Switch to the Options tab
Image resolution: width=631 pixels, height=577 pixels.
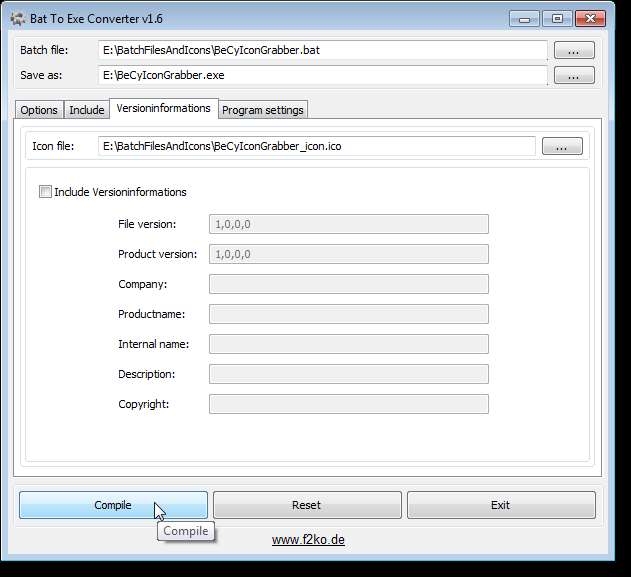(x=39, y=110)
